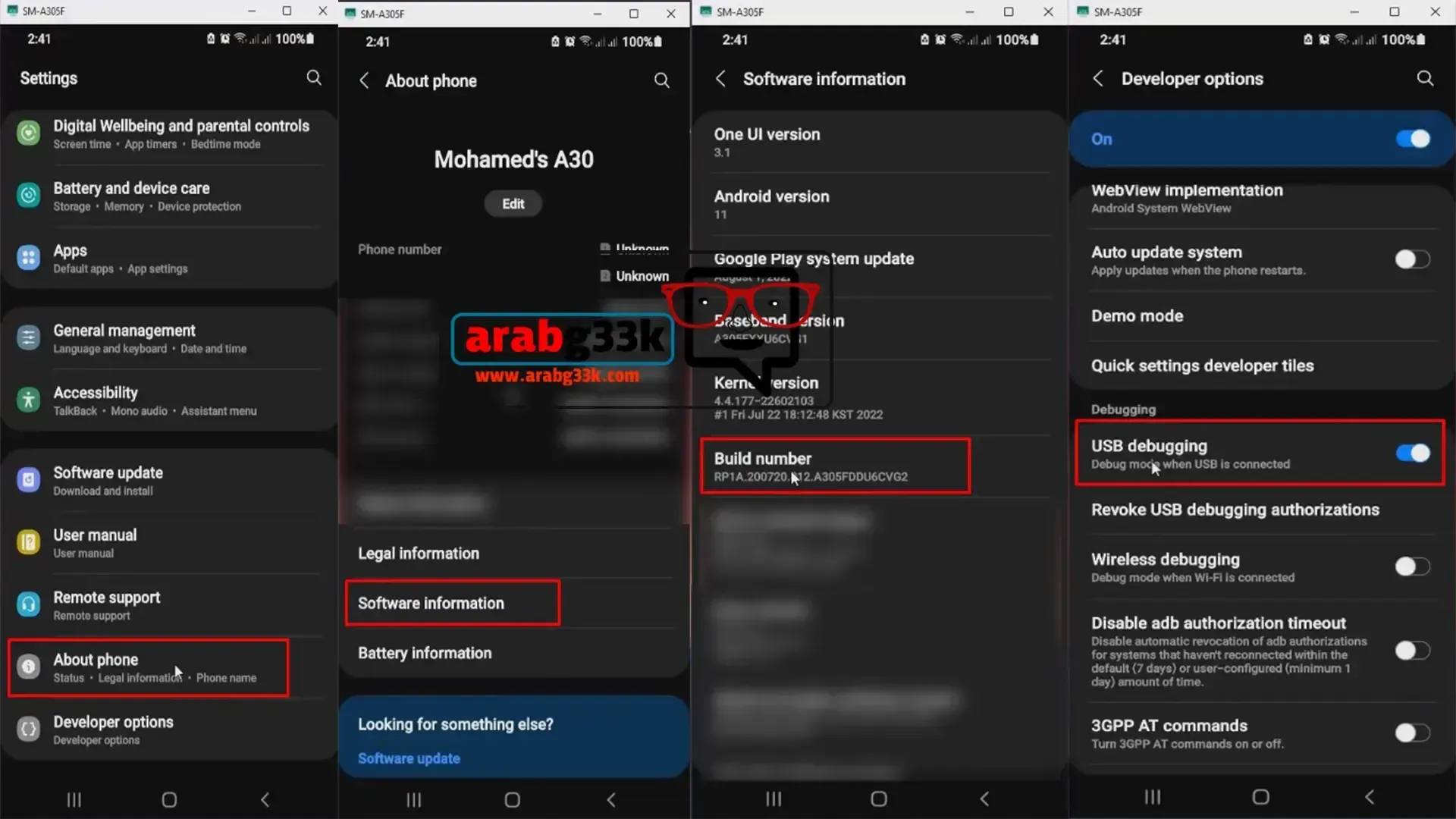Expand Legal information section
Viewport: 1456px width, 819px height.
pos(418,553)
